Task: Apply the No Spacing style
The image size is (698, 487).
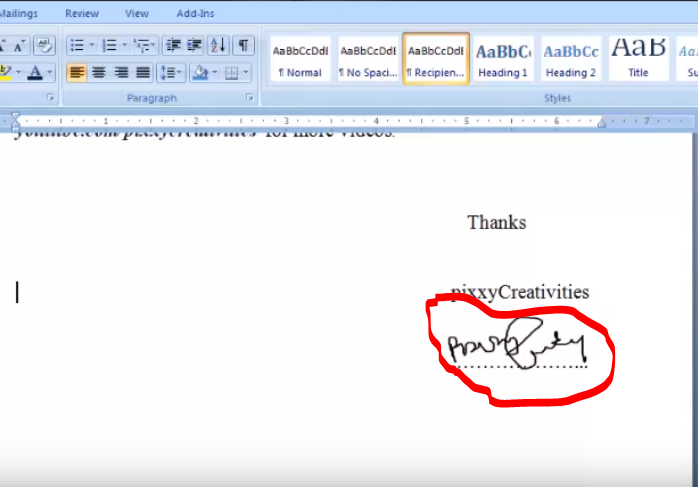Action: (x=368, y=59)
